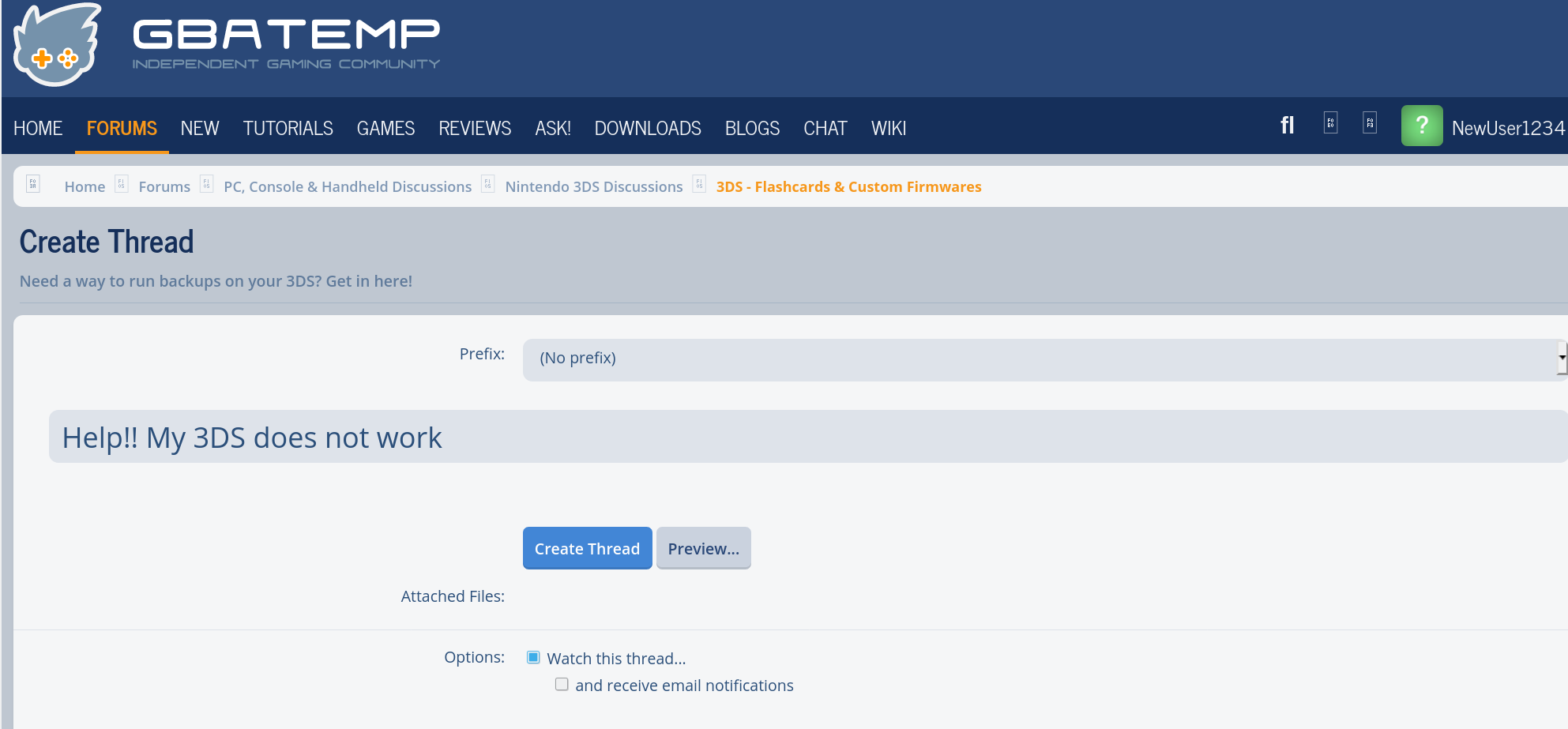Go to HOME in the navigation bar
Image resolution: width=1568 pixels, height=729 pixels.
pyautogui.click(x=38, y=128)
